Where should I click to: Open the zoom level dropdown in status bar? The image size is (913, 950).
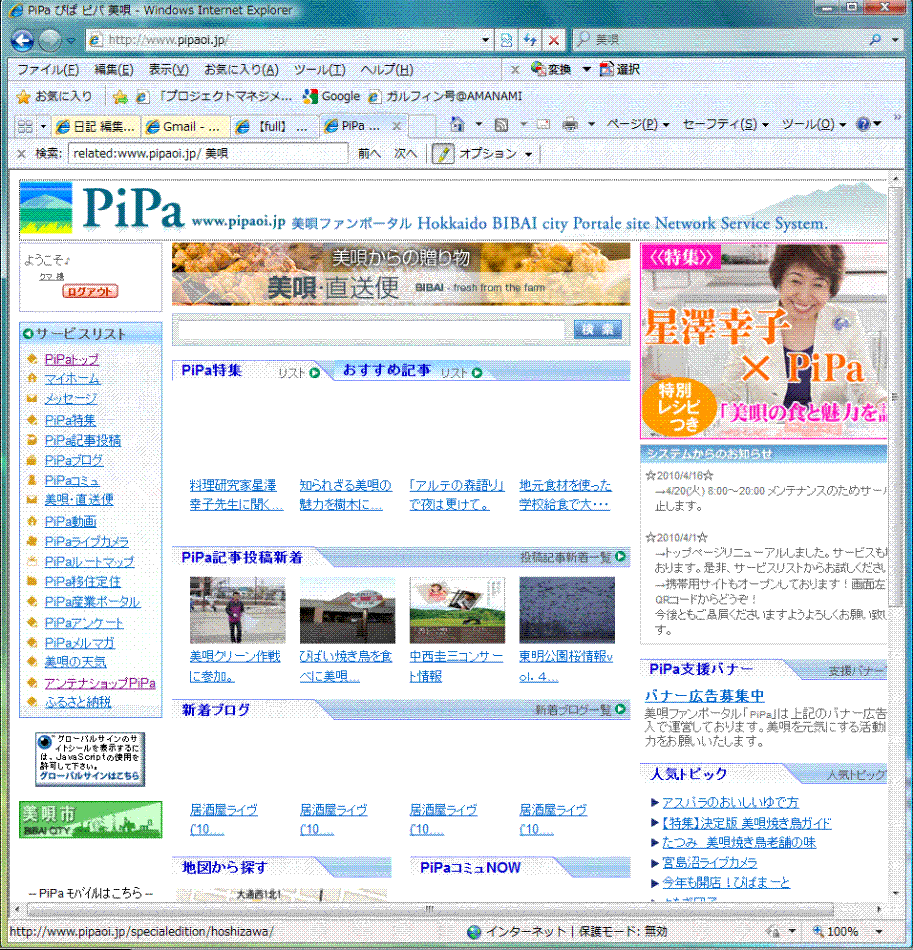(878, 931)
